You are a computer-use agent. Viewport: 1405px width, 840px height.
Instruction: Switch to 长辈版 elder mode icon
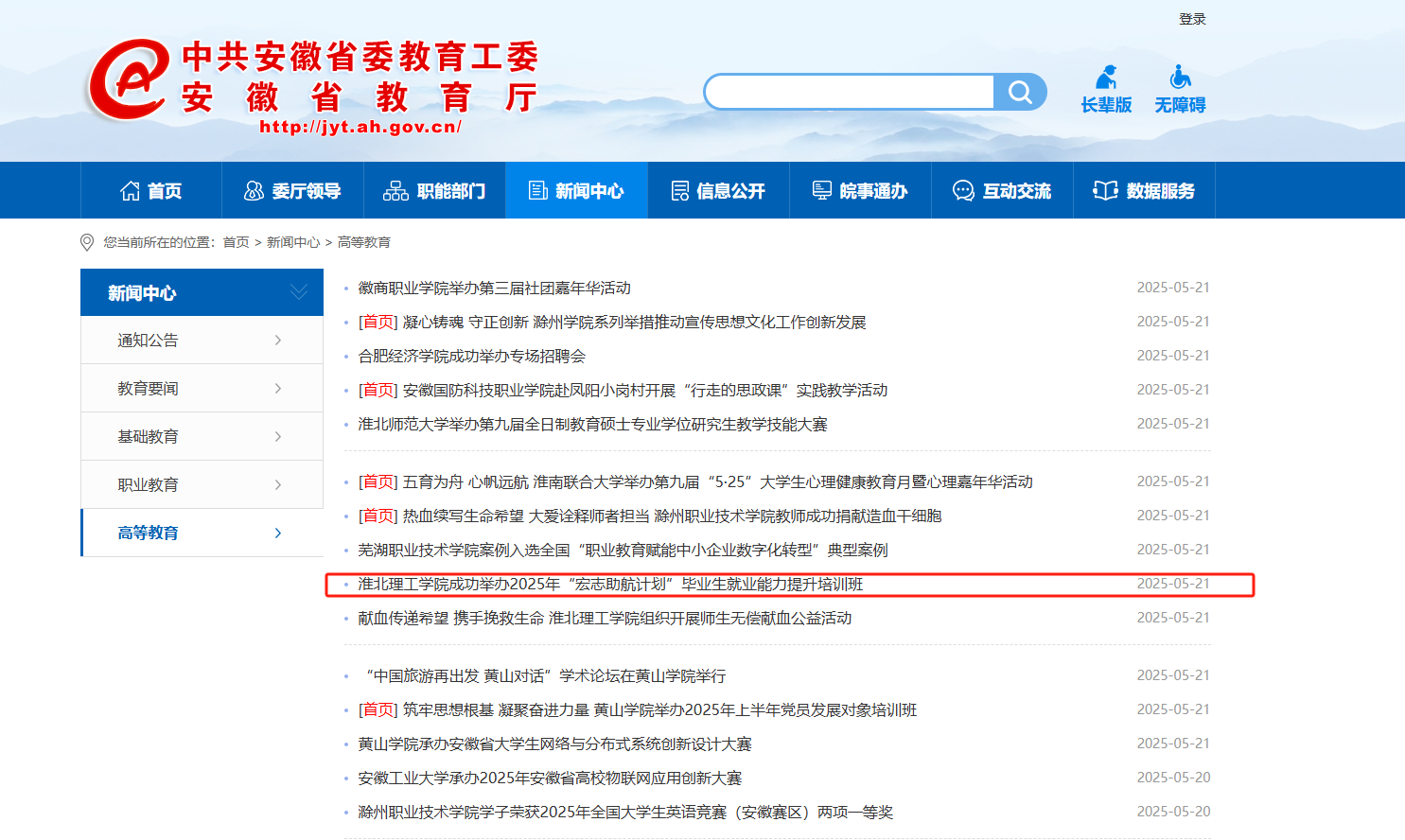click(1106, 78)
